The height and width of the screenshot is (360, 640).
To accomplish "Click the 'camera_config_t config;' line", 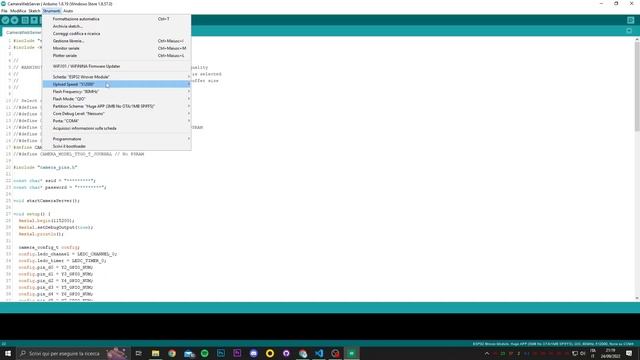I will pos(49,247).
